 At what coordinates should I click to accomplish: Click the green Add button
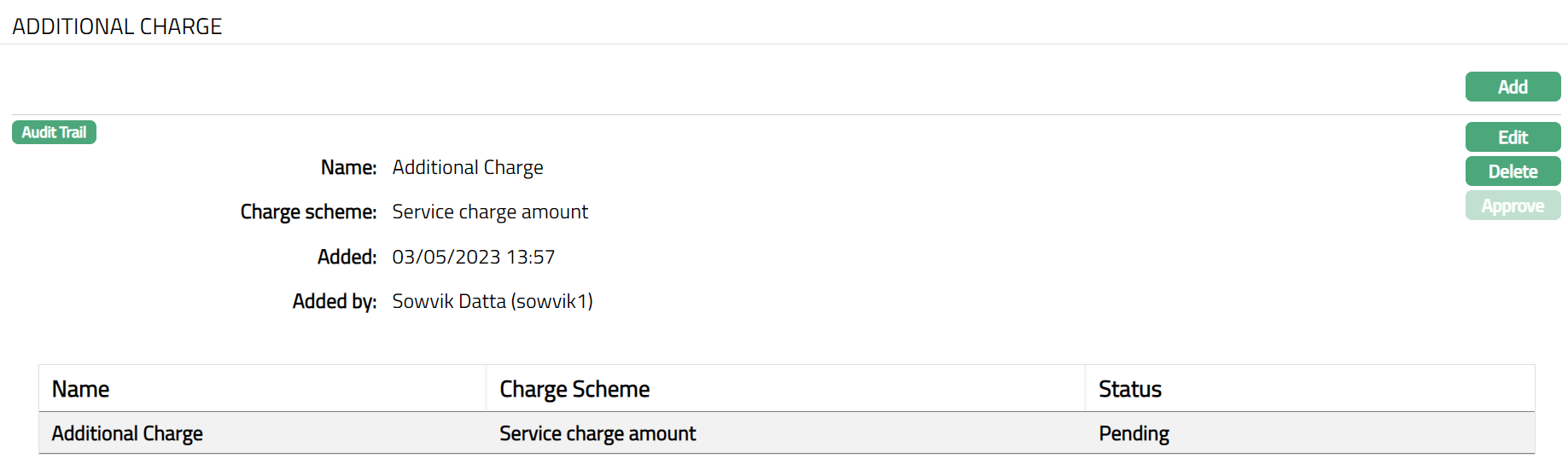tap(1513, 87)
